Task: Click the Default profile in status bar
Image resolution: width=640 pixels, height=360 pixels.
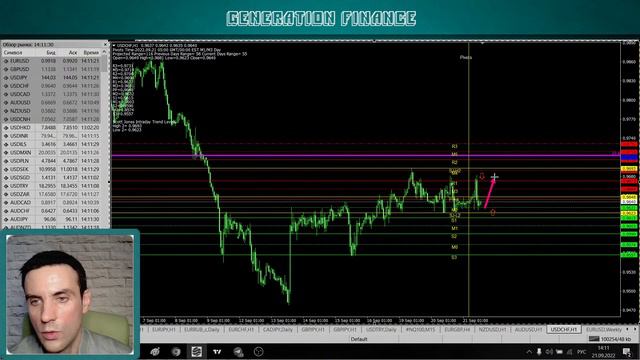Action: pos(359,339)
